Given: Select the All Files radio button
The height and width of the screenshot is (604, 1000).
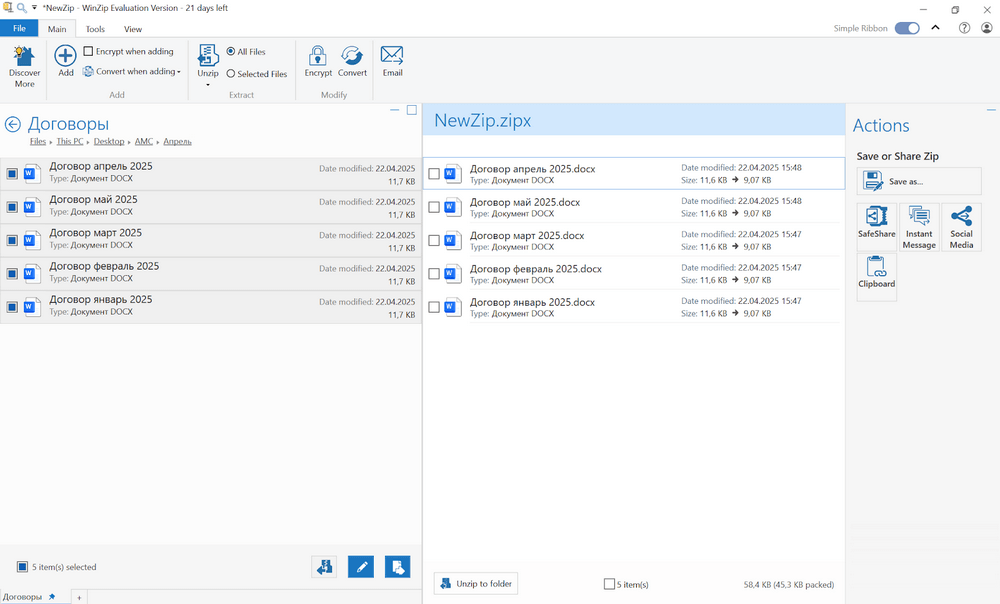Looking at the screenshot, I should point(231,51).
